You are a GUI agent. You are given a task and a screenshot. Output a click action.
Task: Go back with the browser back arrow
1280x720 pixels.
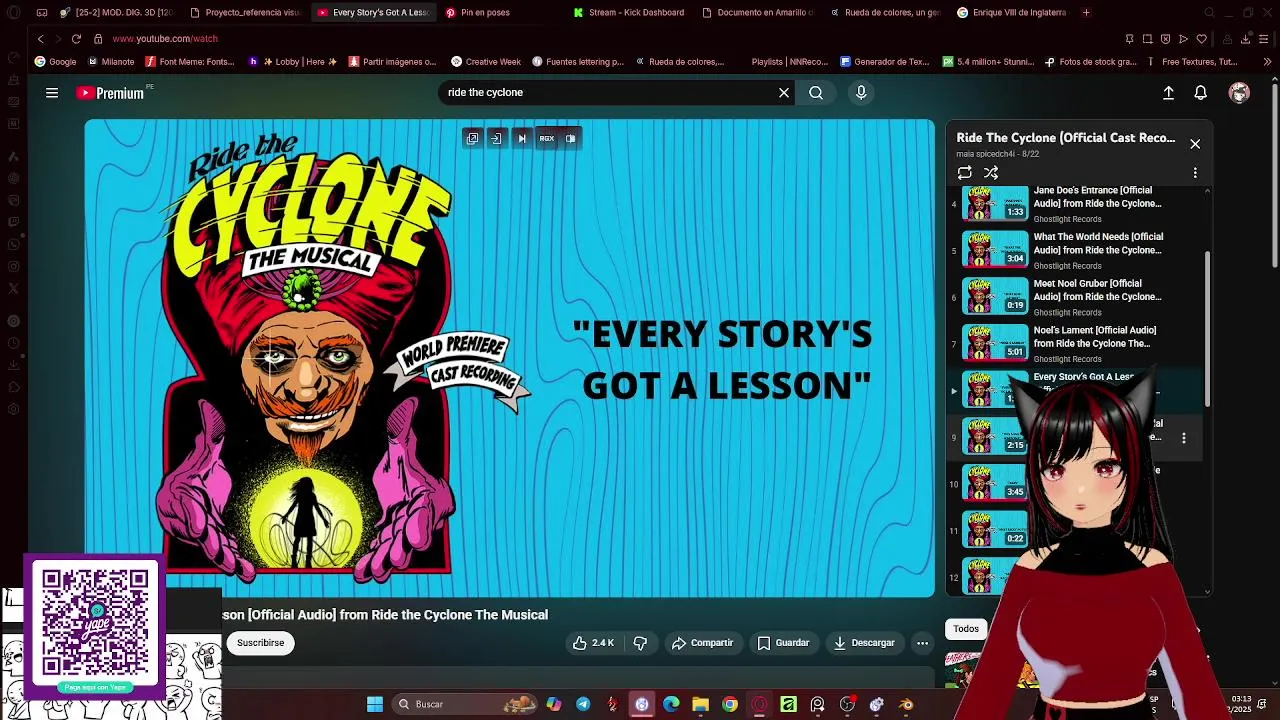point(40,39)
